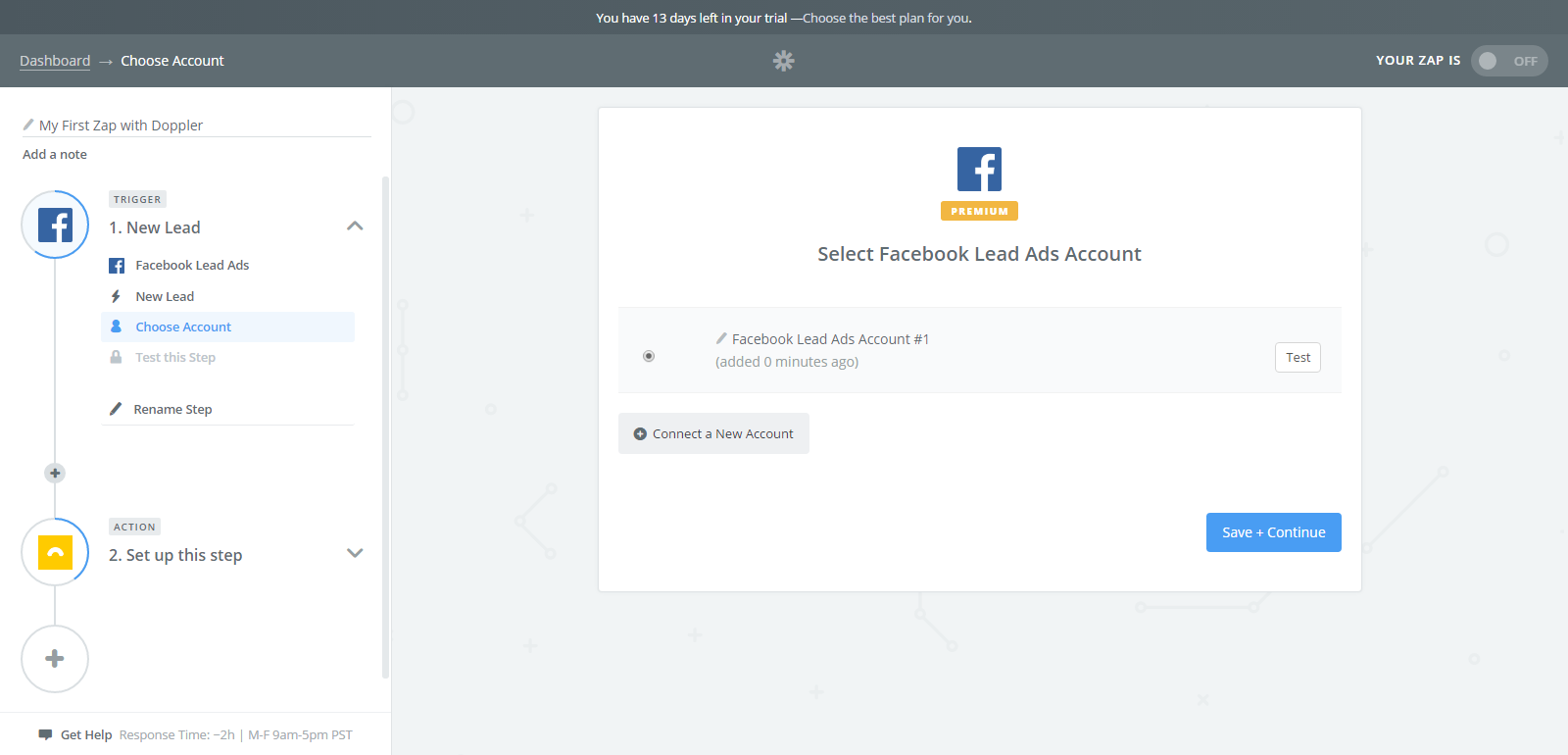Click the sidebar vertical scrollbar
The width and height of the screenshot is (1568, 755).
[x=385, y=428]
